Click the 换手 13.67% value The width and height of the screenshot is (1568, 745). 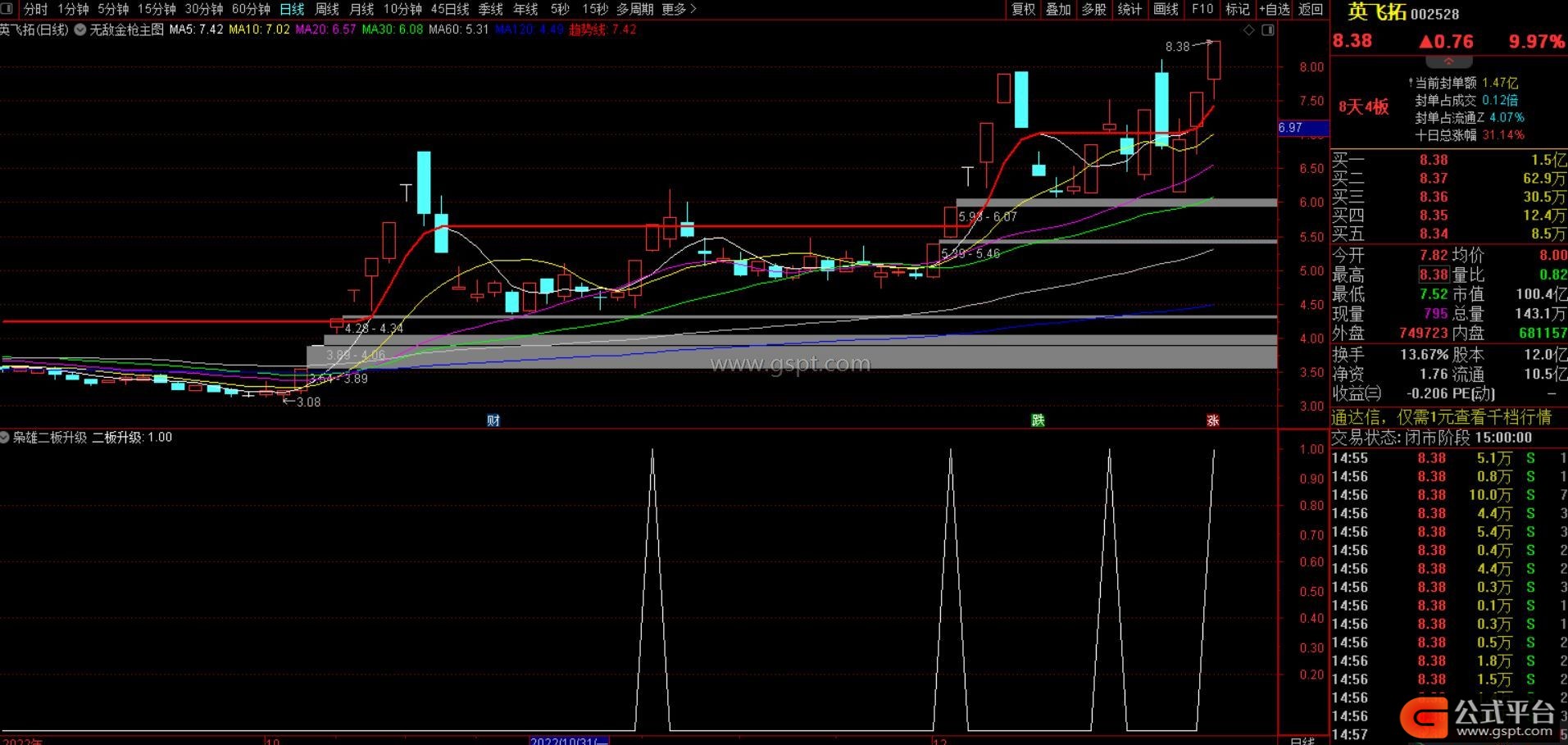point(1424,355)
